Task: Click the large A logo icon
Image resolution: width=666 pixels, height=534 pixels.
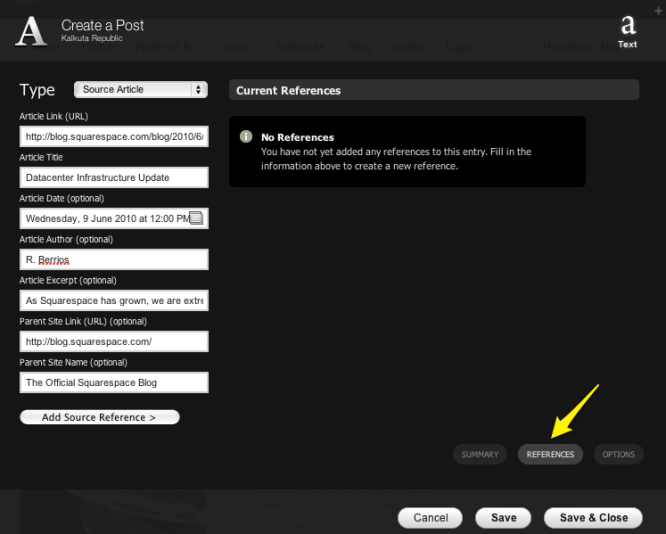Action: tap(31, 32)
